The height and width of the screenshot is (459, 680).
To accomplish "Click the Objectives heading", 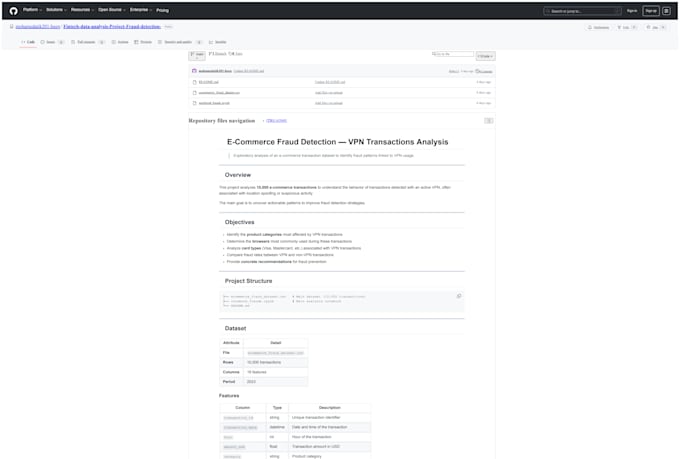I will coord(239,222).
